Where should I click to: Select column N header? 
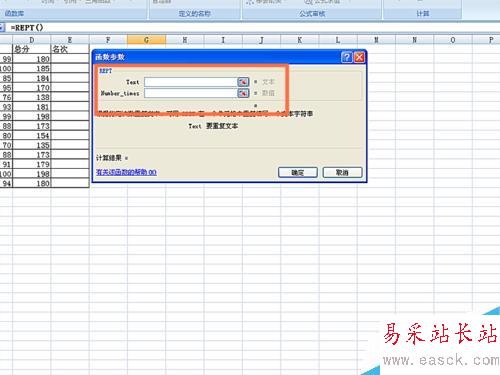pos(415,40)
